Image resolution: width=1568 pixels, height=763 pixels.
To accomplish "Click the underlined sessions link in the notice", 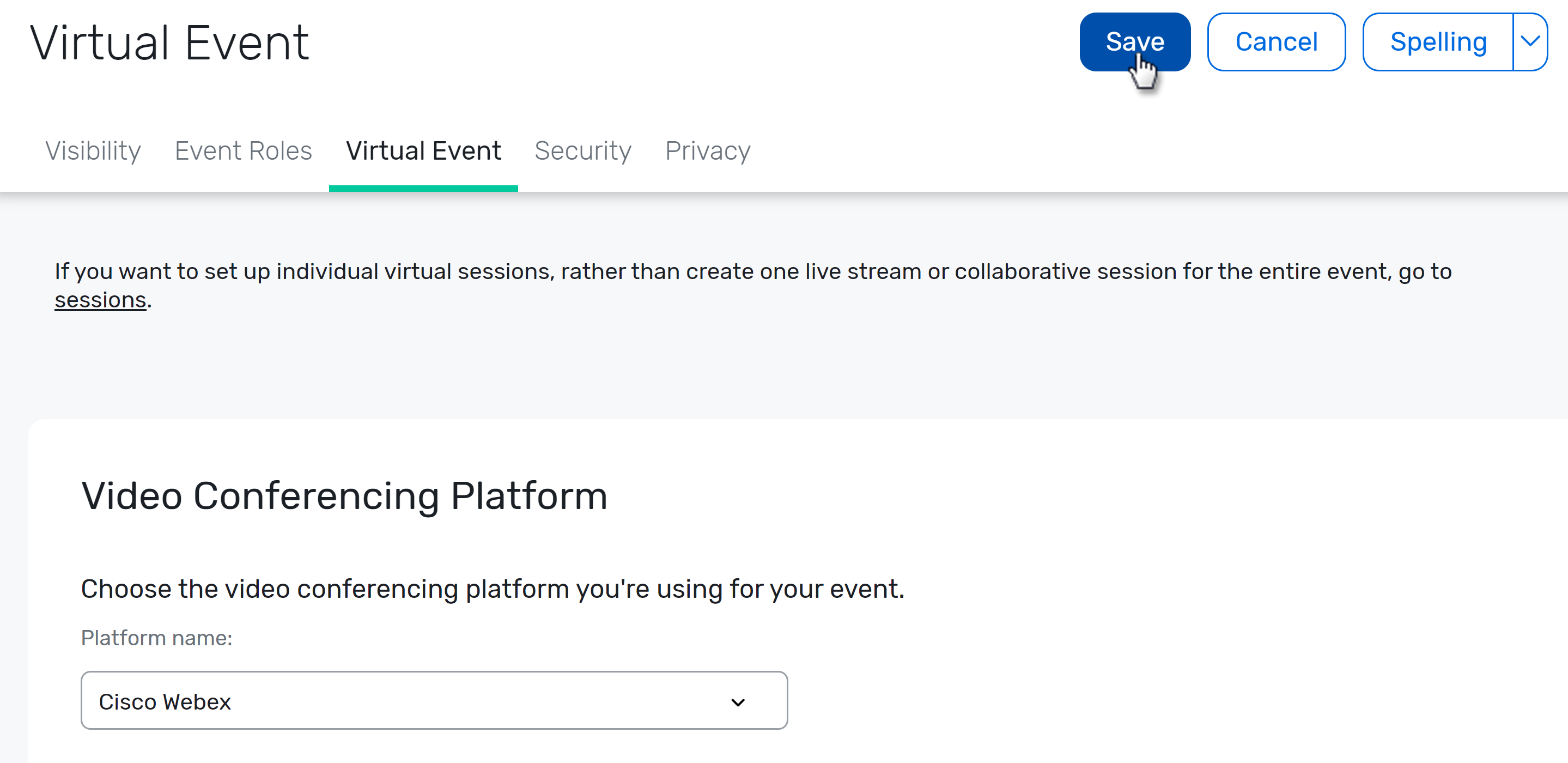I will pos(100,299).
